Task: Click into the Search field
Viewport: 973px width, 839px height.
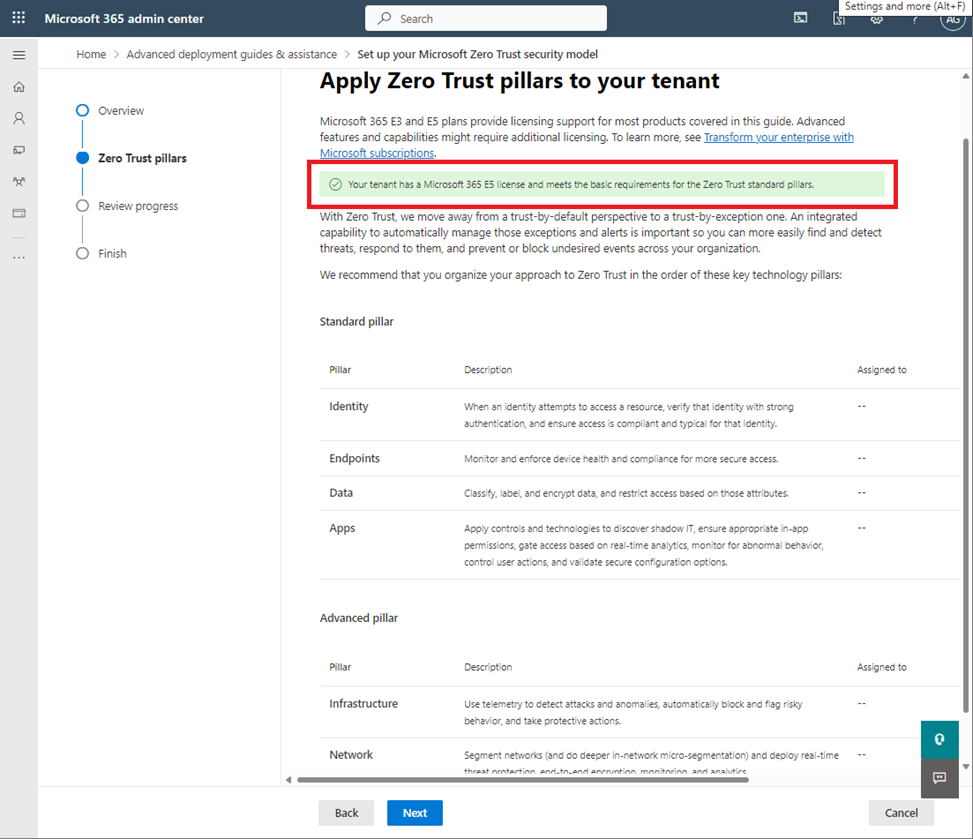Action: pos(486,18)
